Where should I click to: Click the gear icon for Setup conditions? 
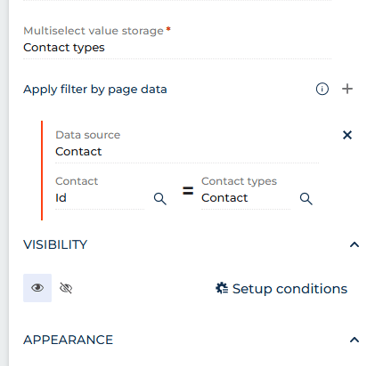tap(222, 288)
